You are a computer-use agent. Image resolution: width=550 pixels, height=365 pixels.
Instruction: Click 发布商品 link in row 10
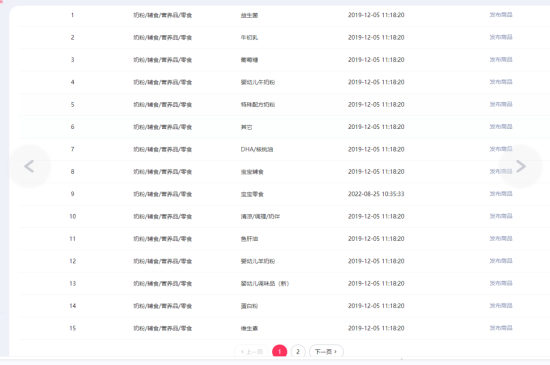501,216
